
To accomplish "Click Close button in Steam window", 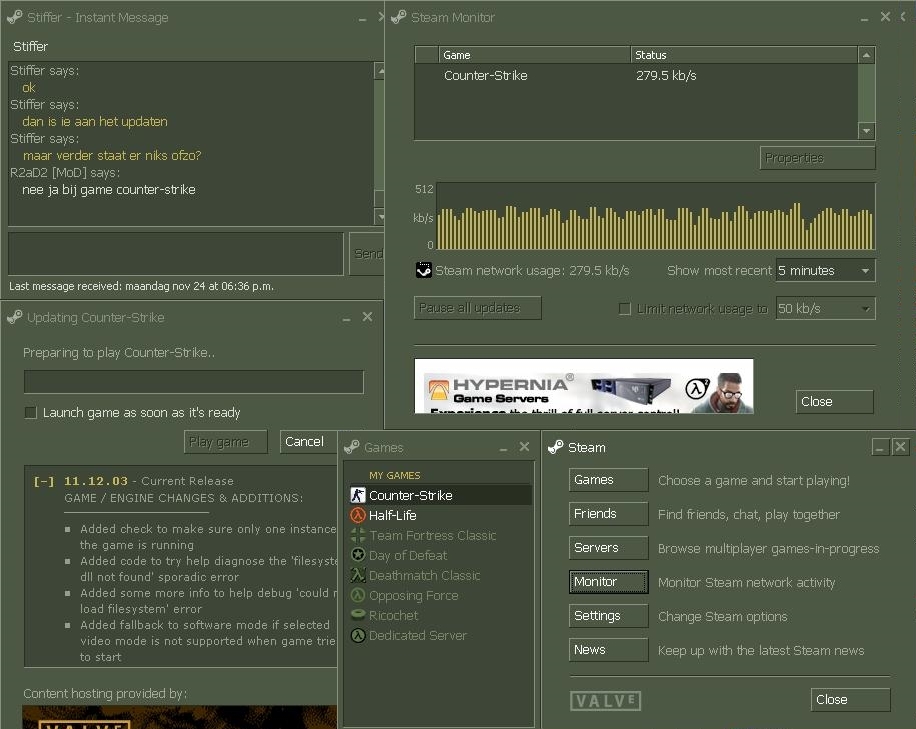I will pyautogui.click(x=850, y=700).
